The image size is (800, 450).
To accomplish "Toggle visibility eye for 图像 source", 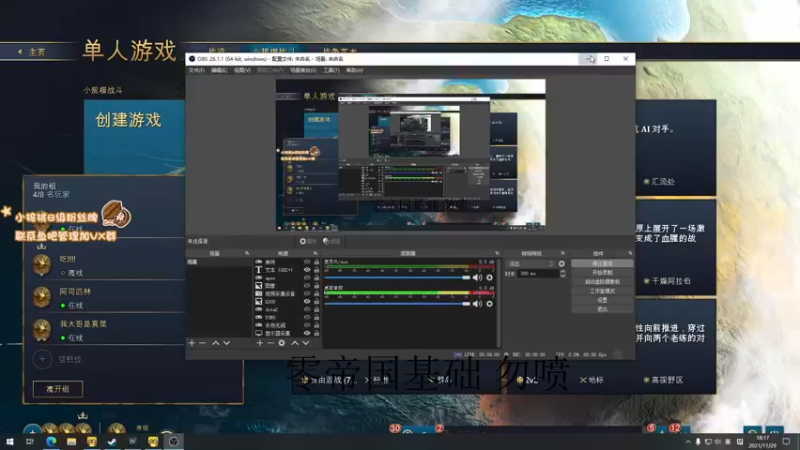I will 307,286.
